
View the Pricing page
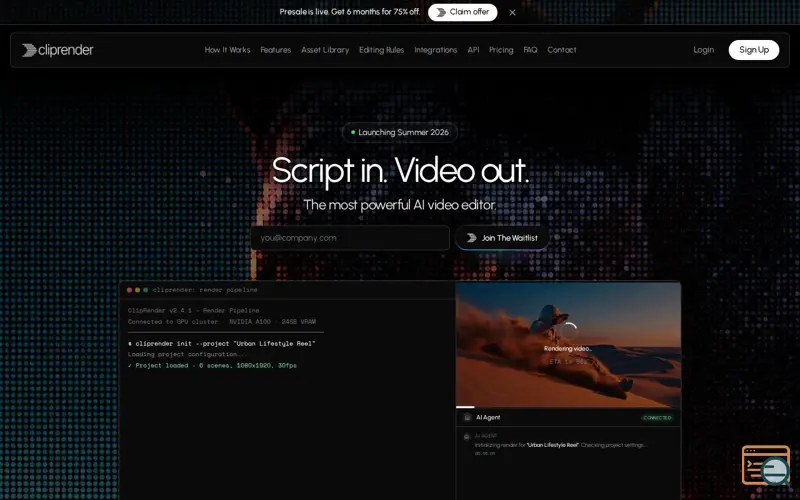501,50
